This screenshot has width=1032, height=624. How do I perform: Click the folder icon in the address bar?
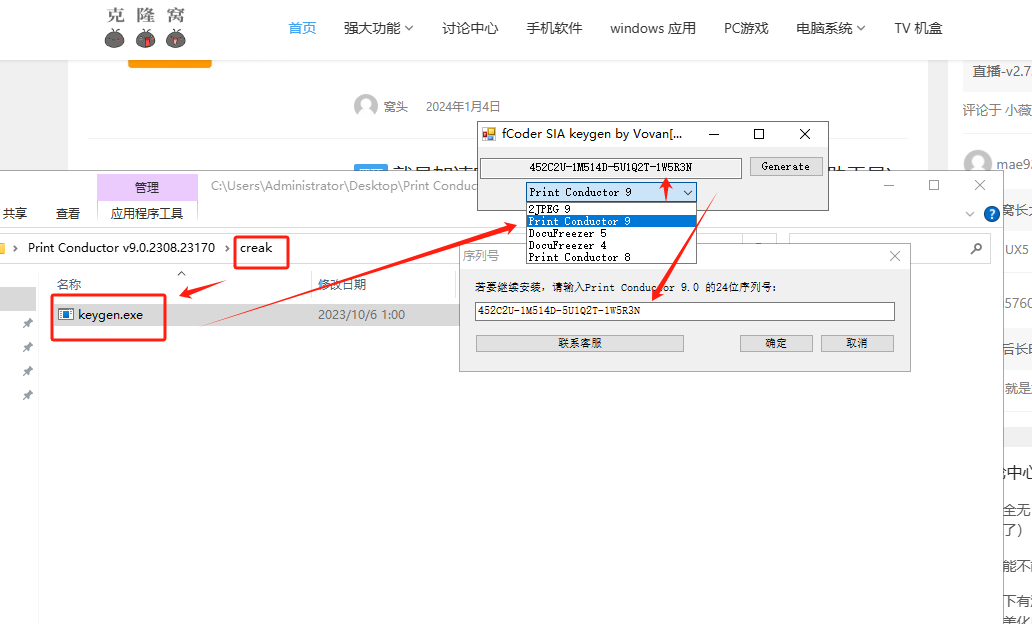(2, 248)
